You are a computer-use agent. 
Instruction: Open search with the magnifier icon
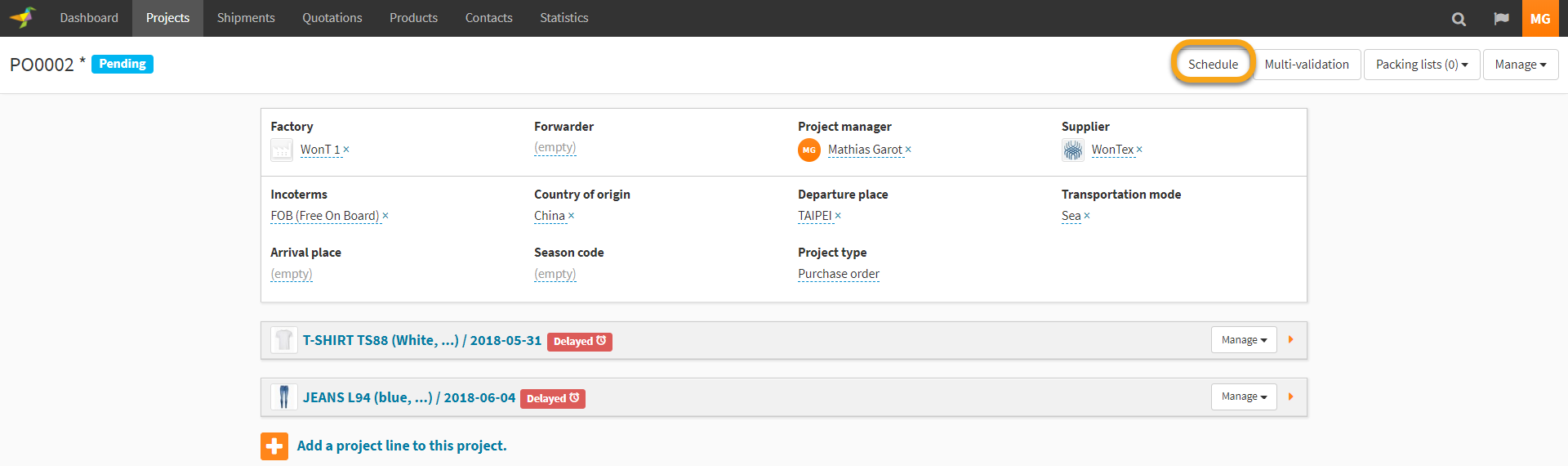click(x=1459, y=19)
